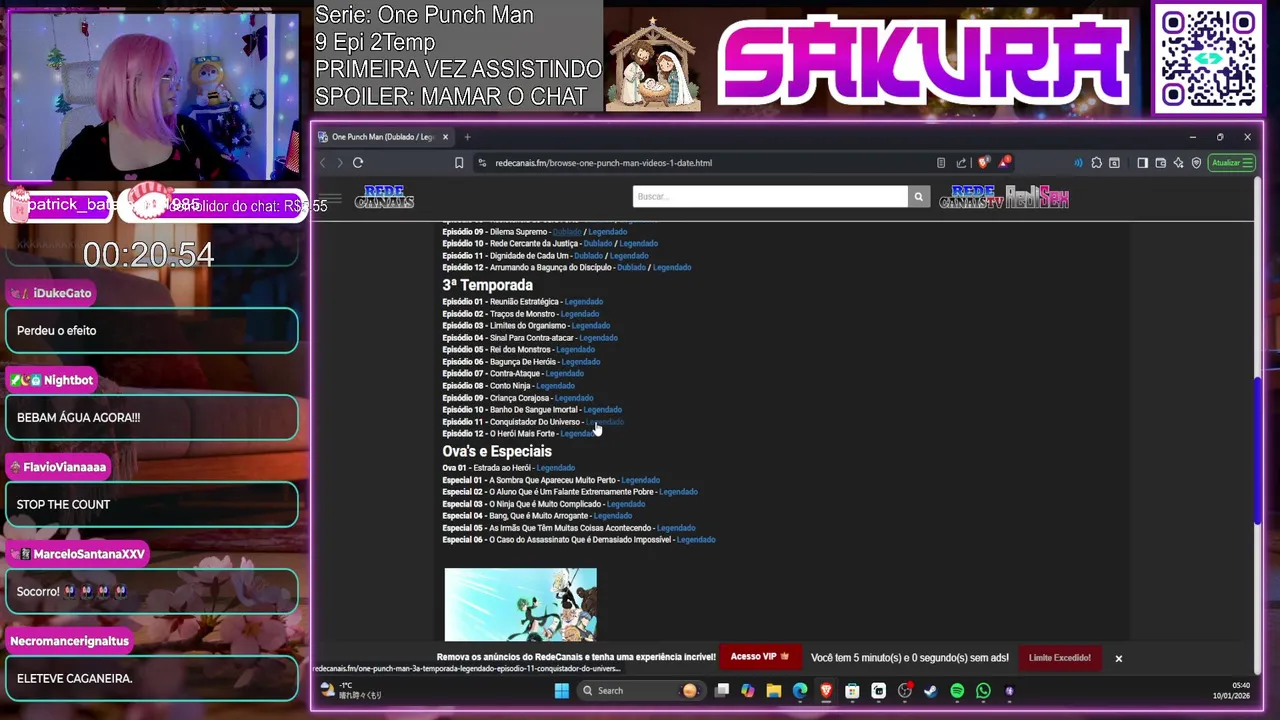Click the site search magnifier button
1280x720 pixels.
point(918,196)
